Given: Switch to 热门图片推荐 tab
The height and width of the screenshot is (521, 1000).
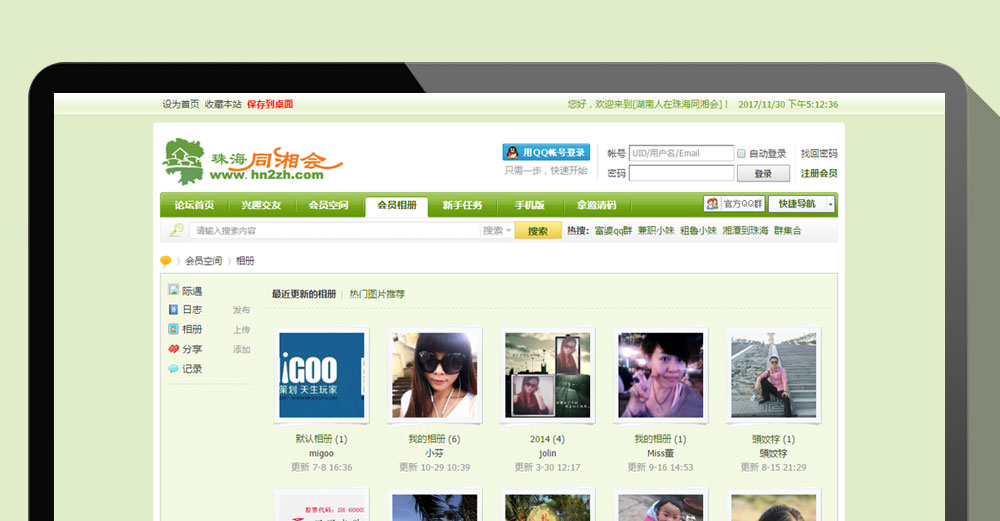Looking at the screenshot, I should 377,294.
